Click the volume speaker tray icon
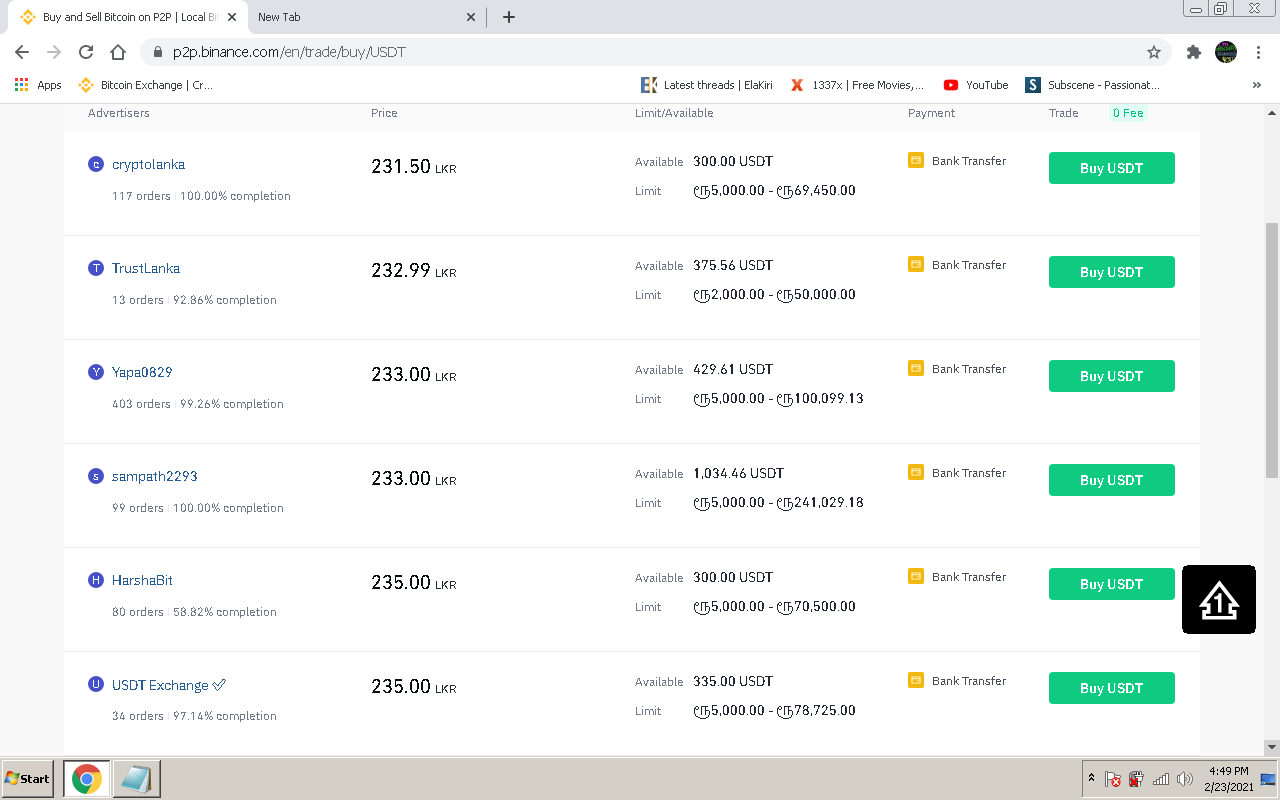Screen dimensions: 1280x800 [1185, 779]
